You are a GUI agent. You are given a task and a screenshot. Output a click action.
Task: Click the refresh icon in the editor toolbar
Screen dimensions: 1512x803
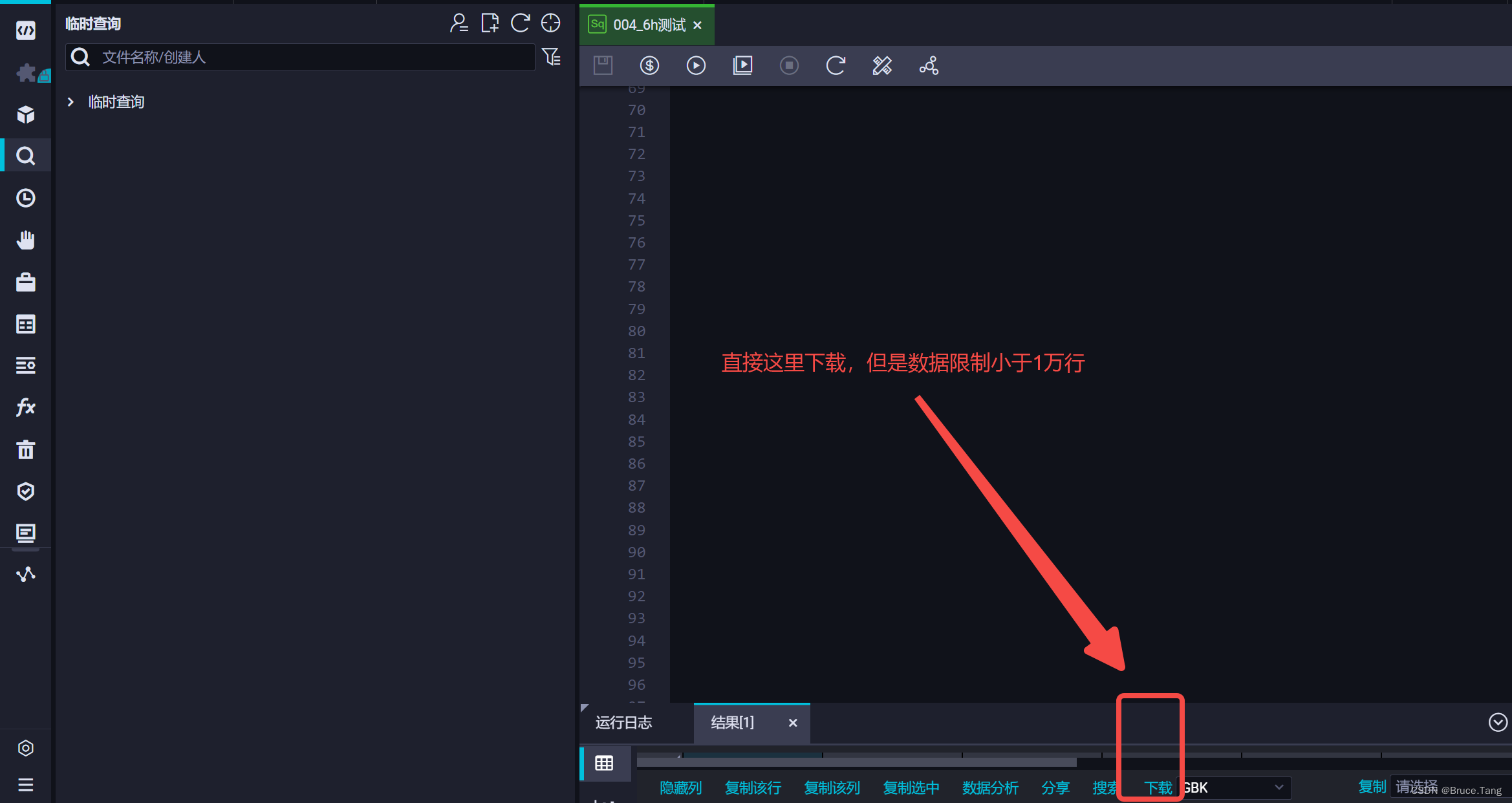835,65
